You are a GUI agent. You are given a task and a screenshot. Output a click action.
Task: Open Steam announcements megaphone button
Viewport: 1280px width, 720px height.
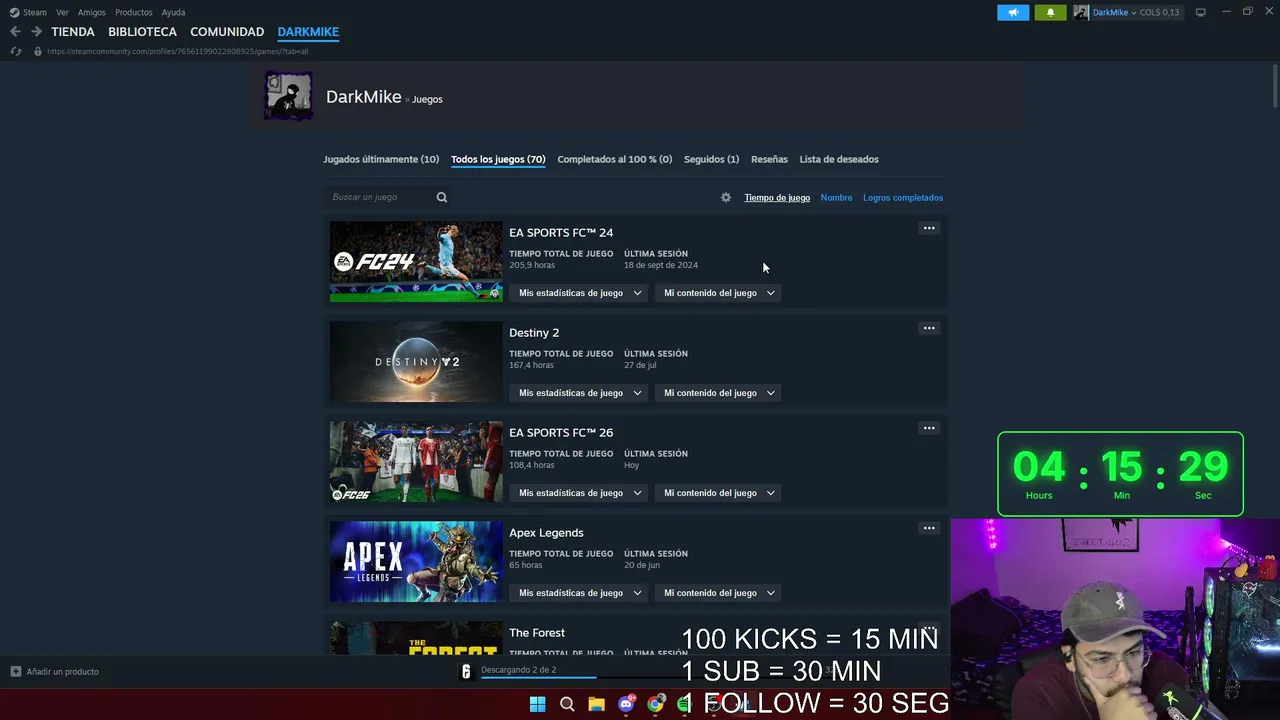(x=1013, y=12)
